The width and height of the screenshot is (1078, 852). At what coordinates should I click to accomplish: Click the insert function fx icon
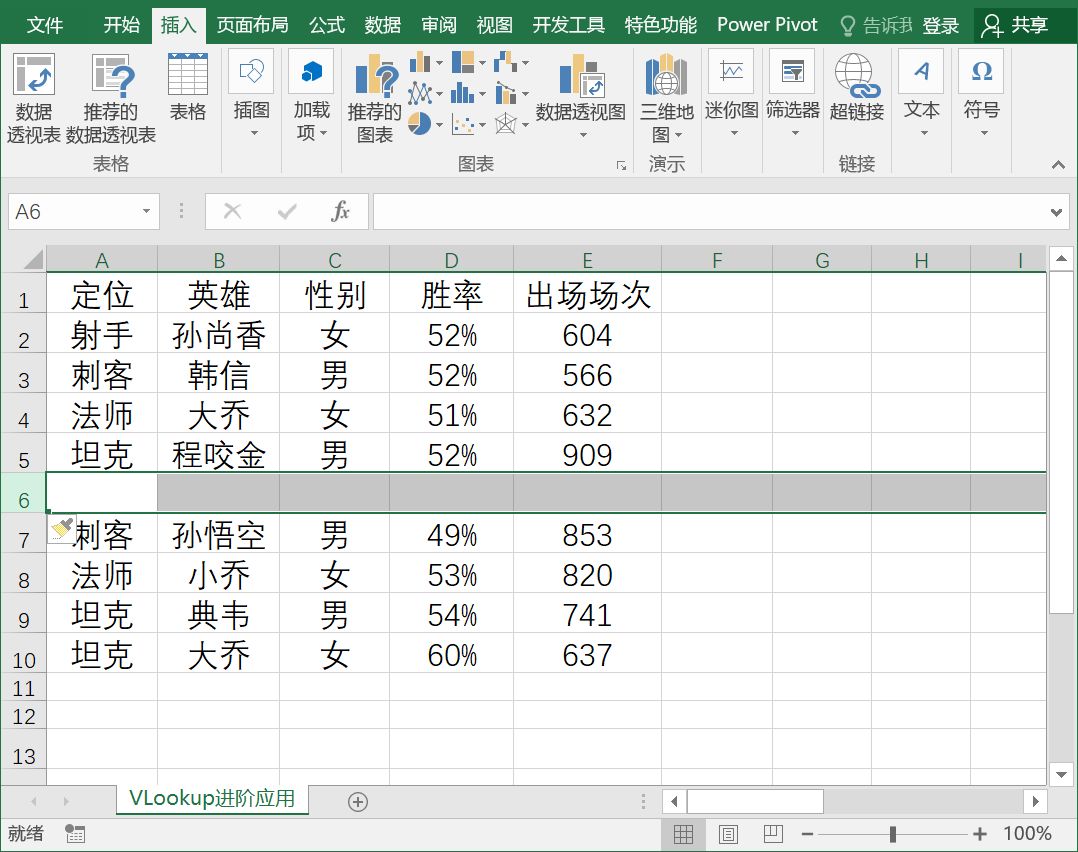click(340, 211)
